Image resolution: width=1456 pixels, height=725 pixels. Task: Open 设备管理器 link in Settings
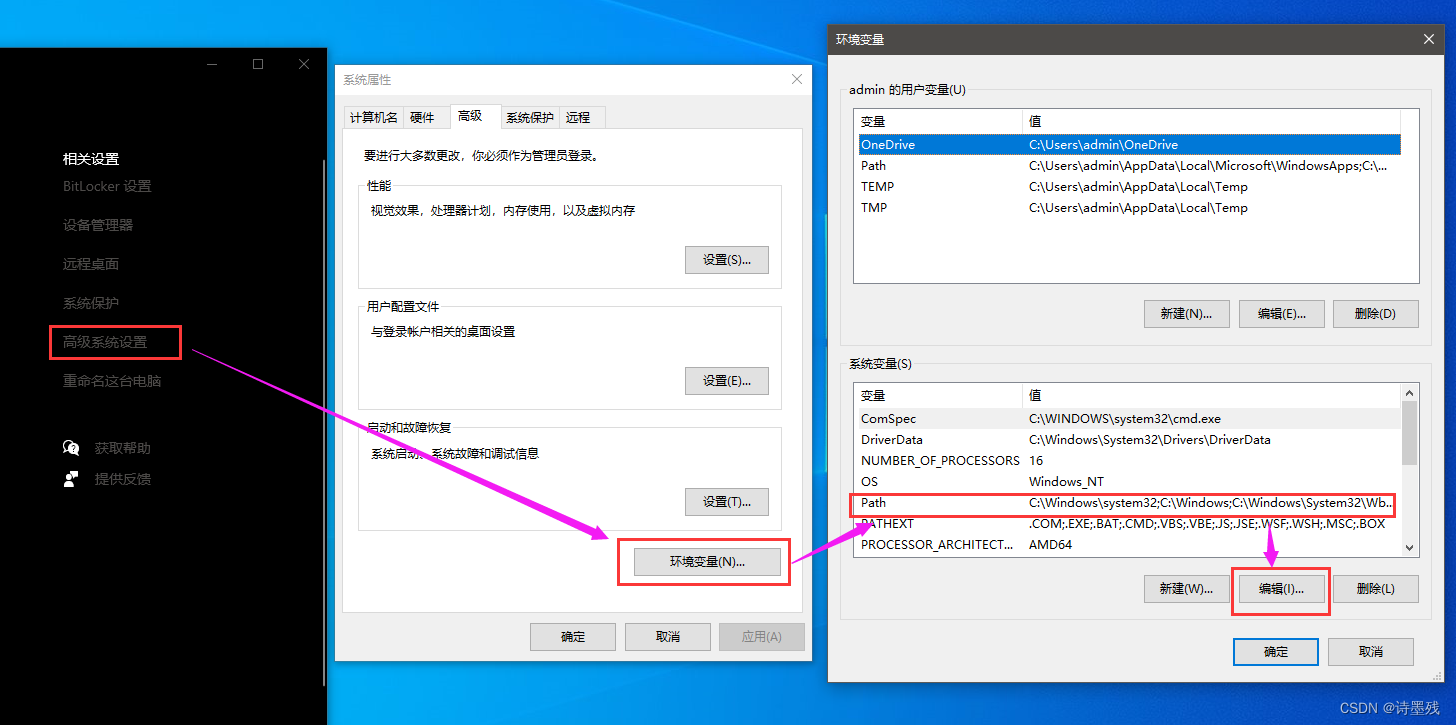click(x=98, y=225)
